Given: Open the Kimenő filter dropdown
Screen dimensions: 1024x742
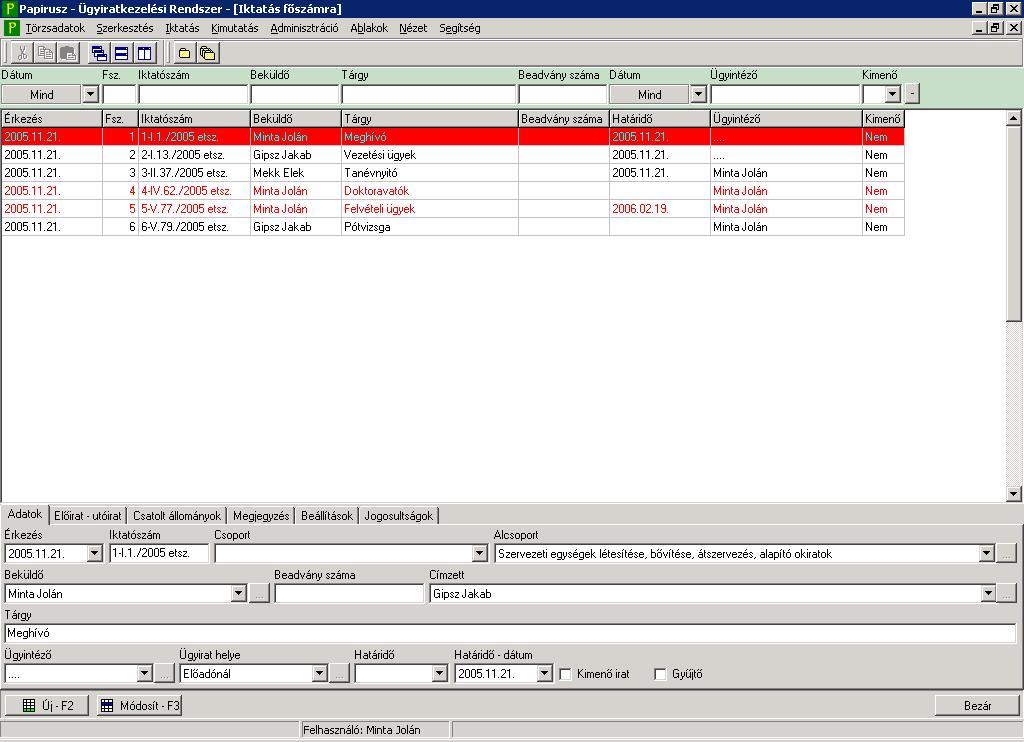Looking at the screenshot, I should point(893,95).
